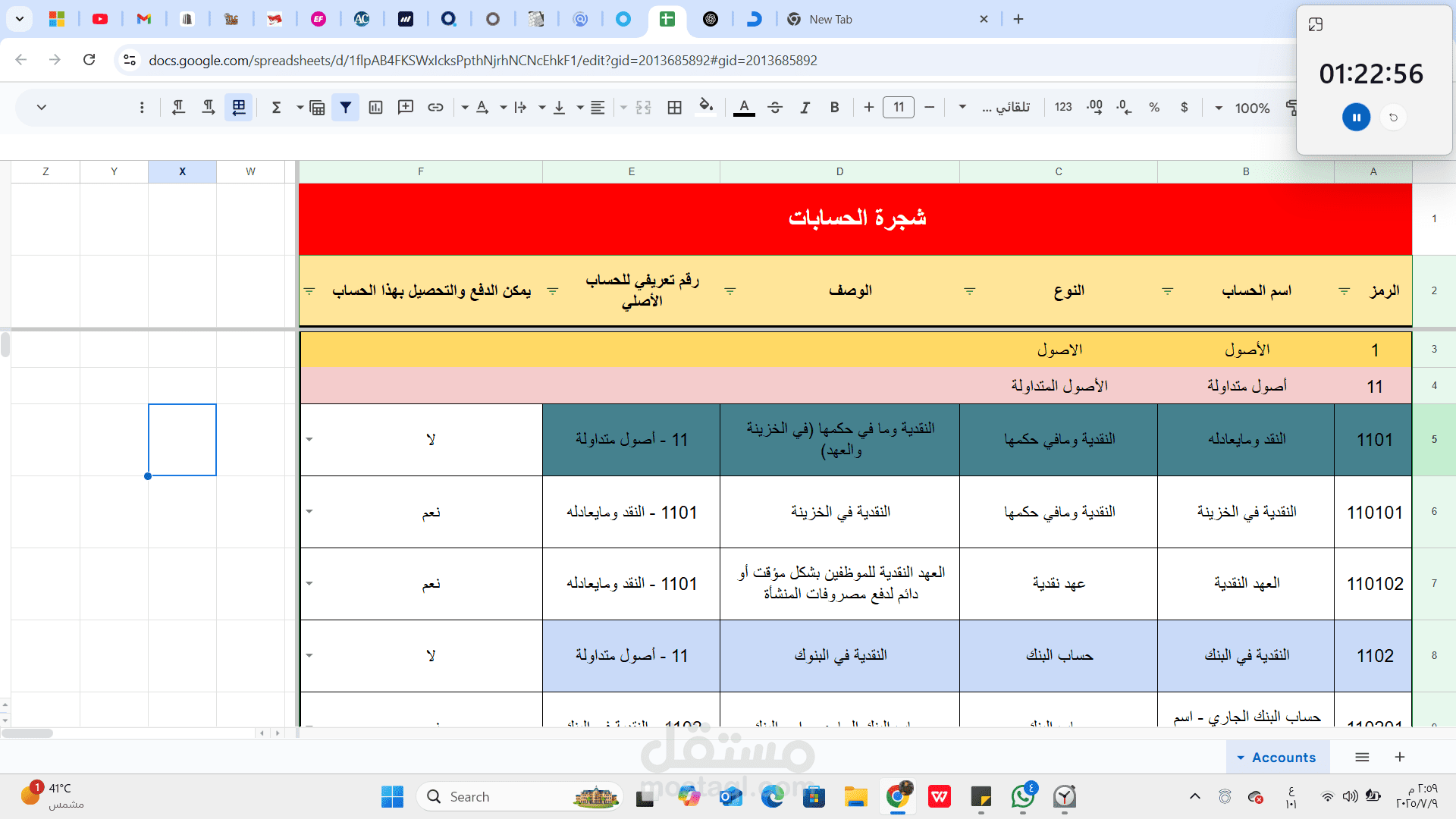Insert a chart from the toolbar
The height and width of the screenshot is (819, 1456).
[375, 107]
